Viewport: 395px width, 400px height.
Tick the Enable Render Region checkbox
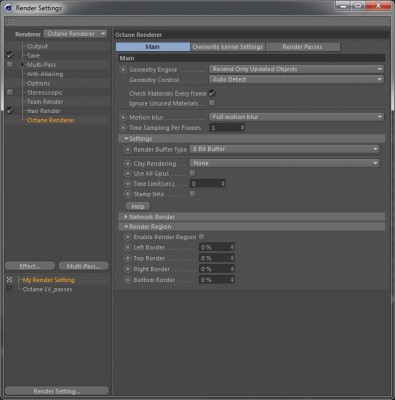[x=202, y=237]
